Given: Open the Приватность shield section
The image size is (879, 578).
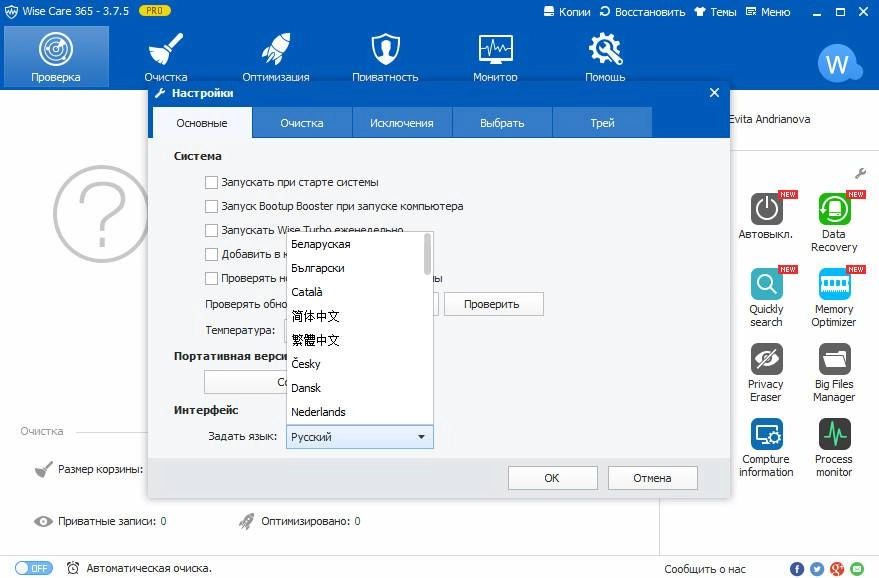Looking at the screenshot, I should coord(385,57).
